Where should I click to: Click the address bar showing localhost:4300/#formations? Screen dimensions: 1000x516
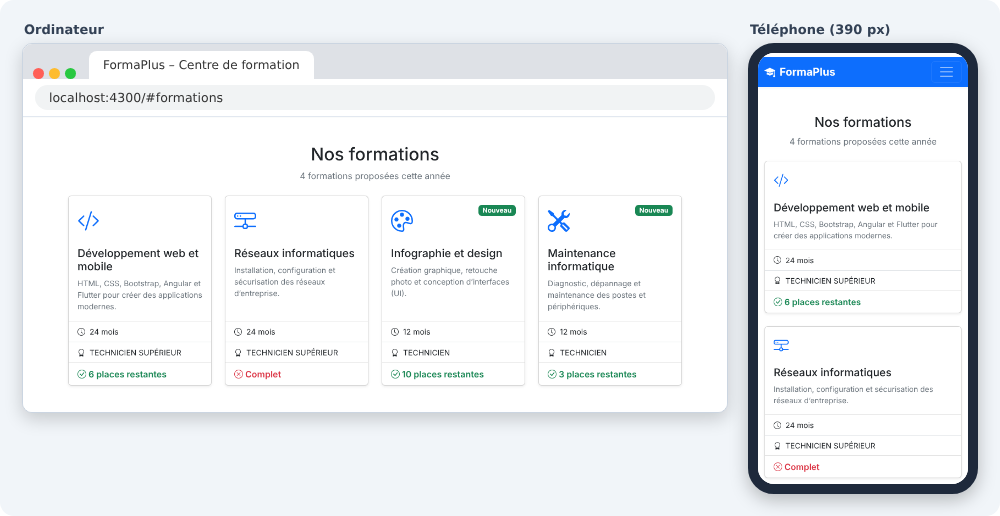(375, 98)
